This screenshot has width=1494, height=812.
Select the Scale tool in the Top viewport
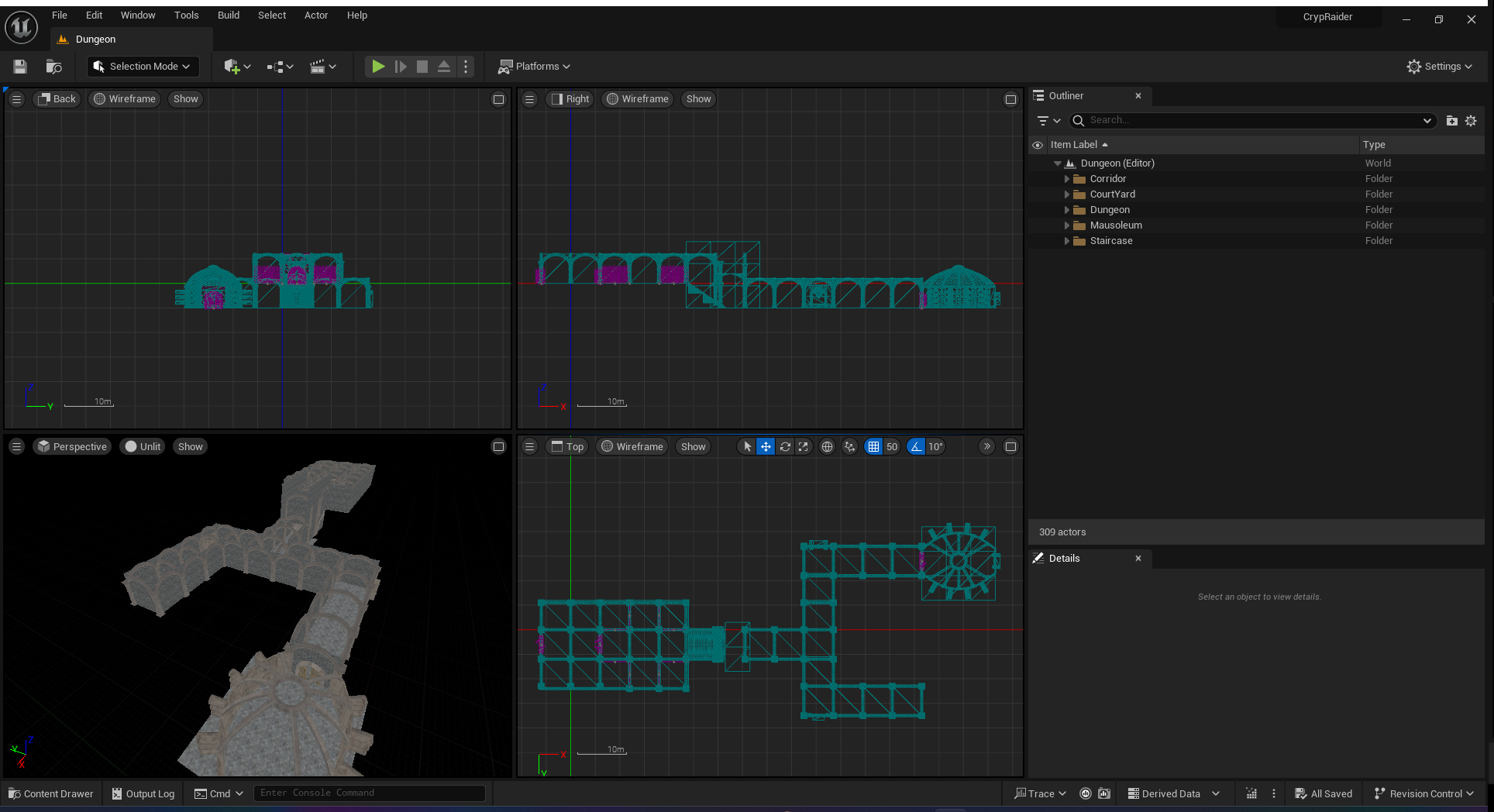coord(804,446)
